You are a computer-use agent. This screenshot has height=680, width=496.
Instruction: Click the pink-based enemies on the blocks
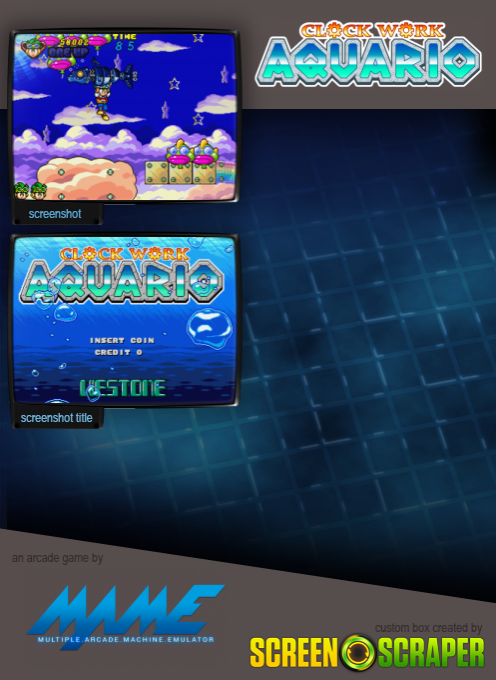pyautogui.click(x=193, y=152)
